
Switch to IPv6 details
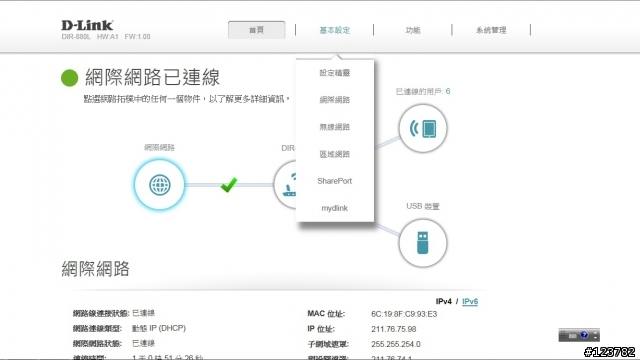(x=470, y=301)
